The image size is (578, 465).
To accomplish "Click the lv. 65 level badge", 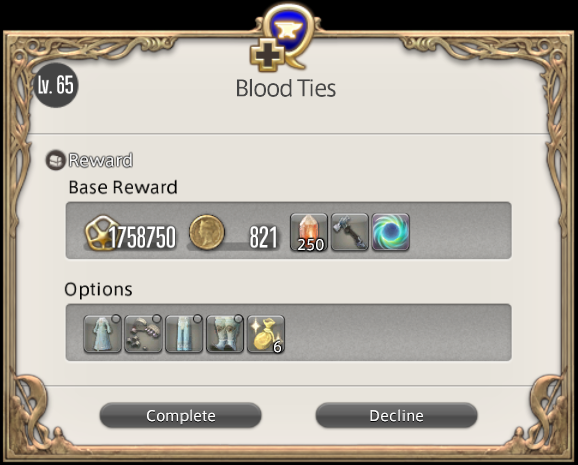I will pyautogui.click(x=56, y=85).
